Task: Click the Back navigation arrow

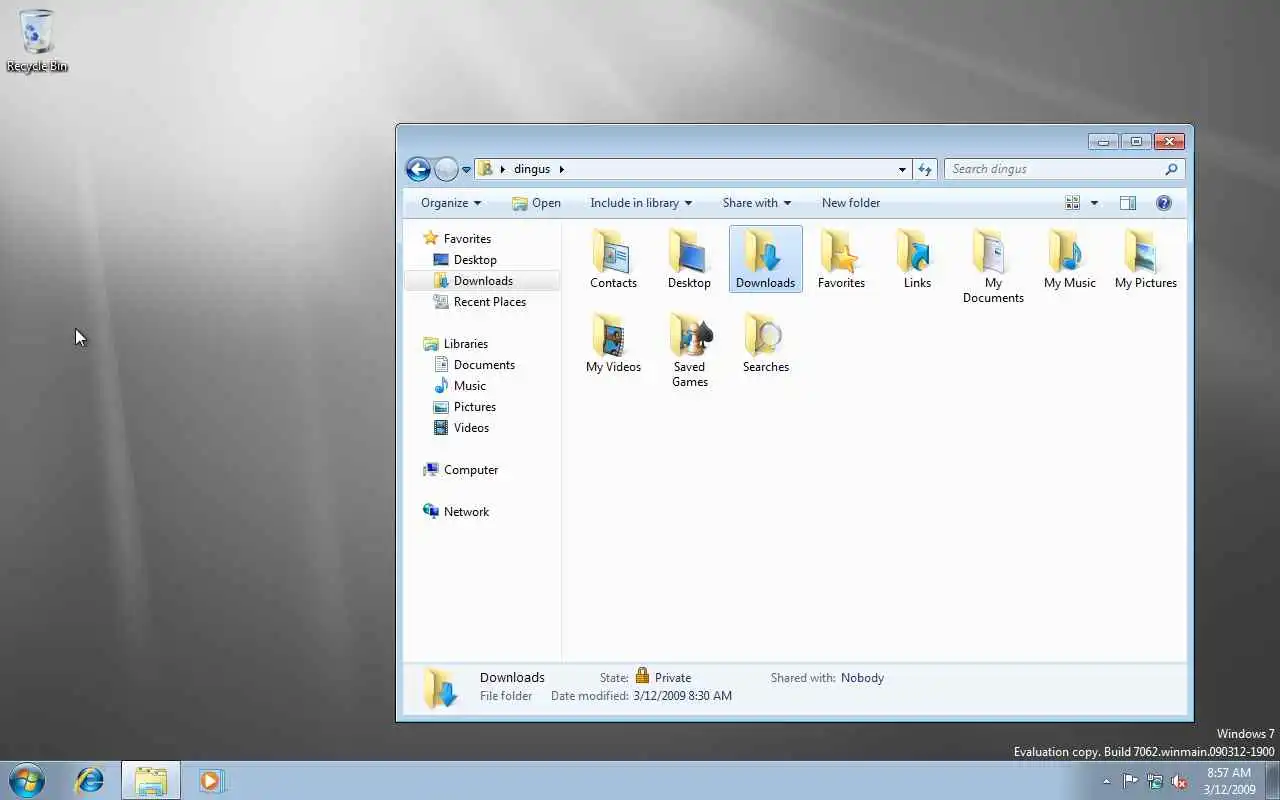Action: pyautogui.click(x=418, y=169)
